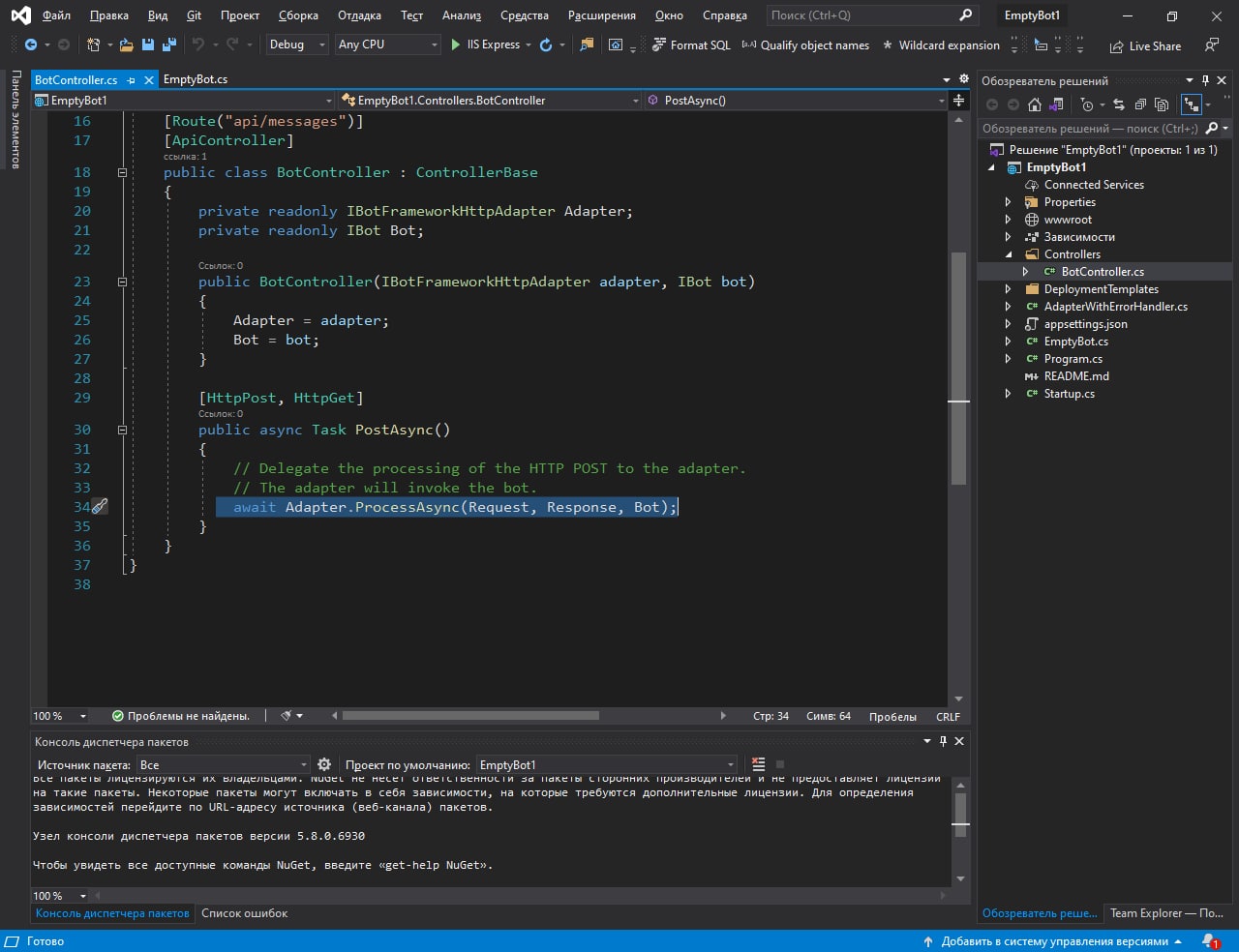Viewport: 1239px width, 952px height.
Task: Open the Debug configuration dropdown
Action: (296, 45)
